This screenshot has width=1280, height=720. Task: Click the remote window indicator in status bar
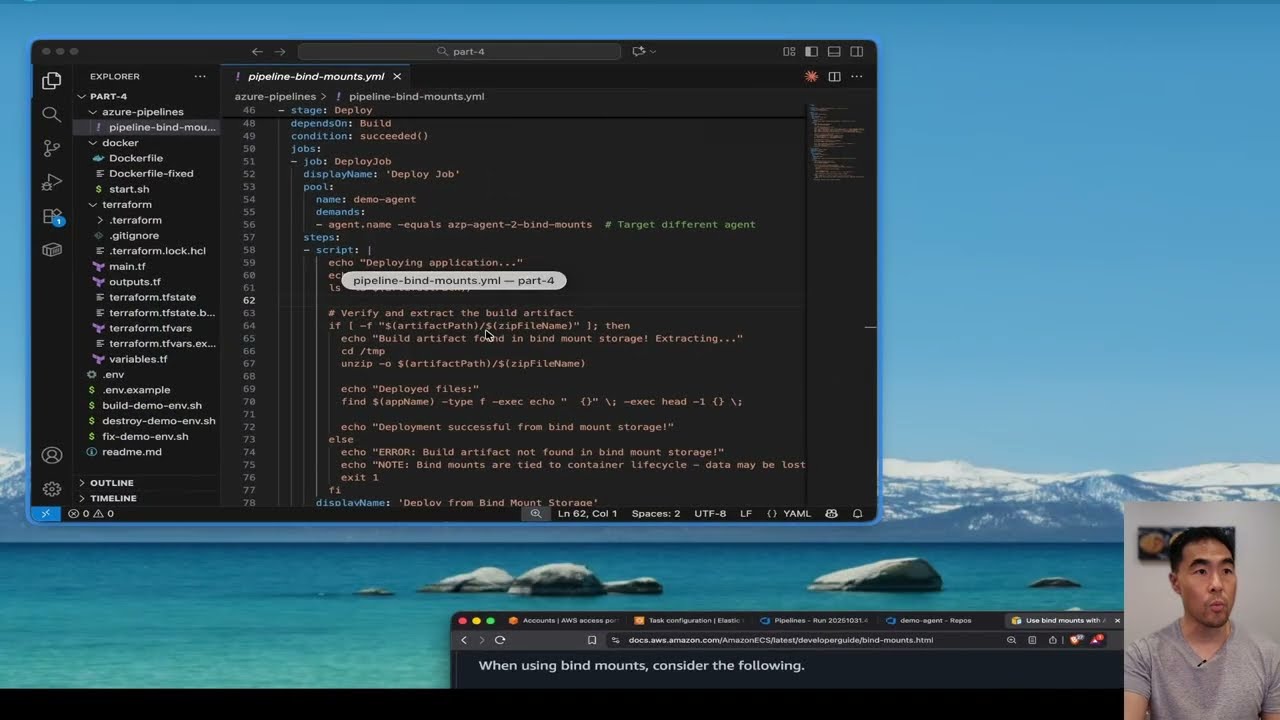46,513
